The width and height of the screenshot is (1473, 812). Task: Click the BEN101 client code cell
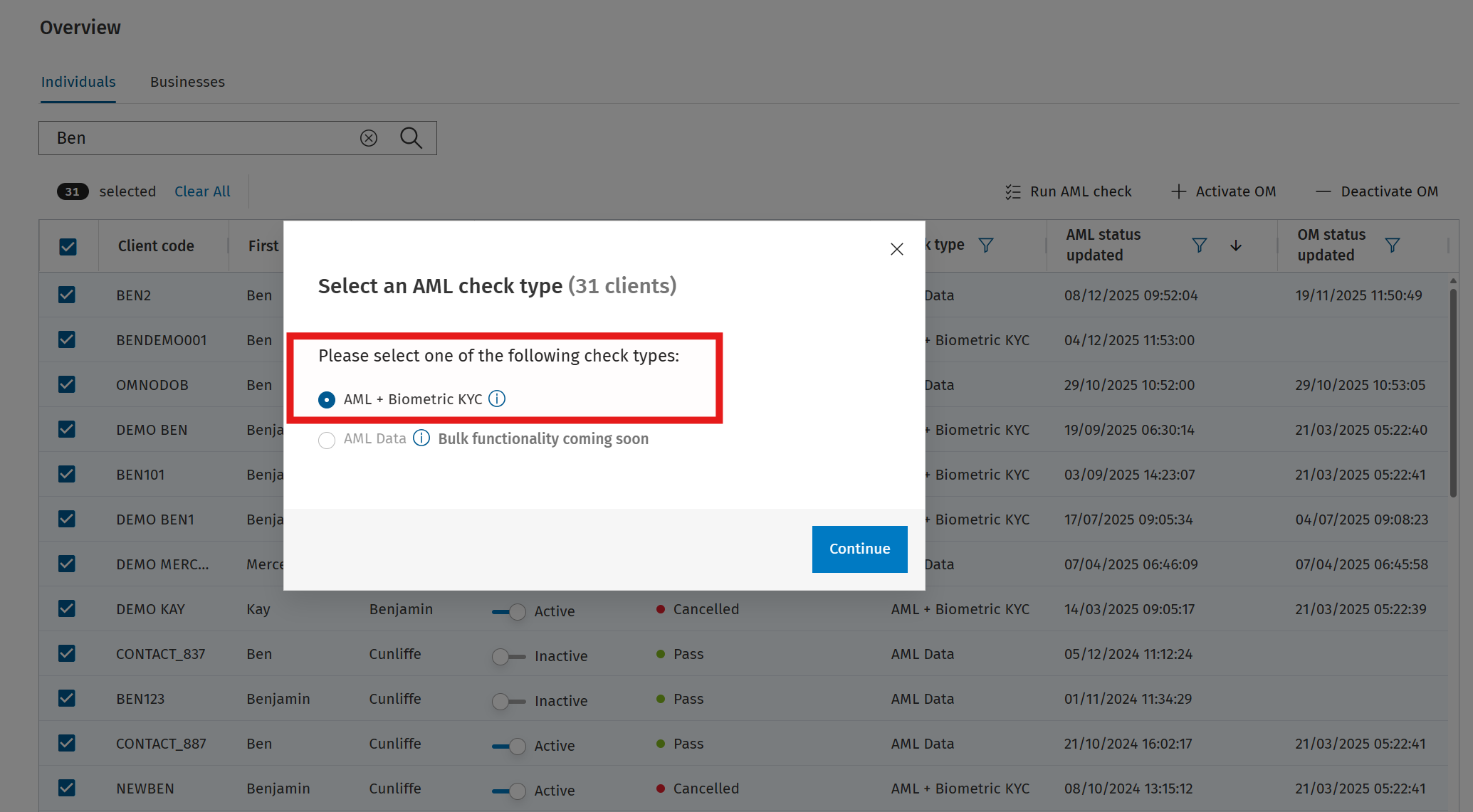click(x=140, y=475)
